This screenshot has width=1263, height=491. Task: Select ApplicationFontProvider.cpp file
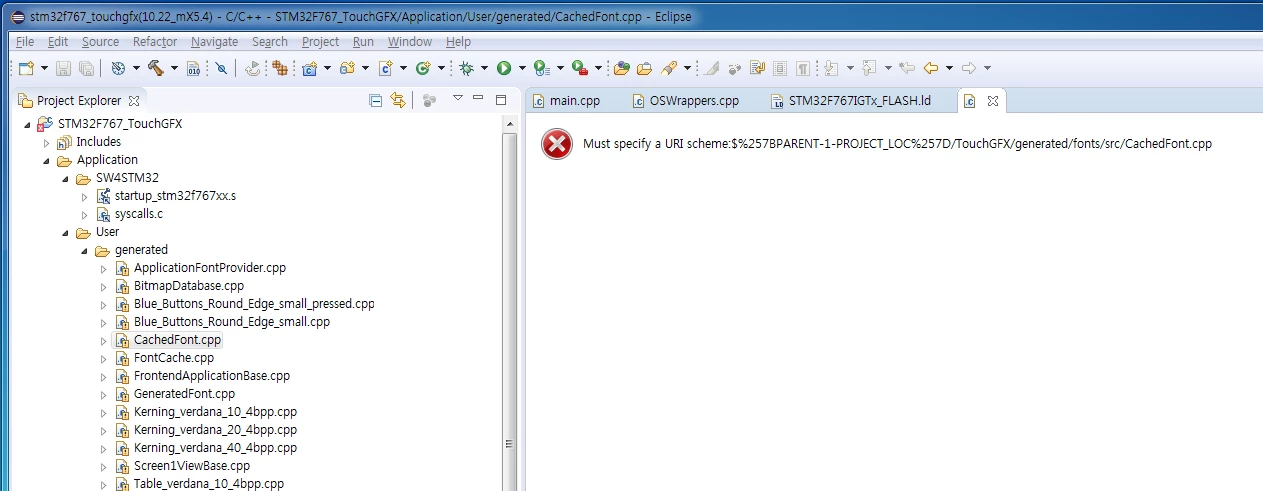(209, 268)
